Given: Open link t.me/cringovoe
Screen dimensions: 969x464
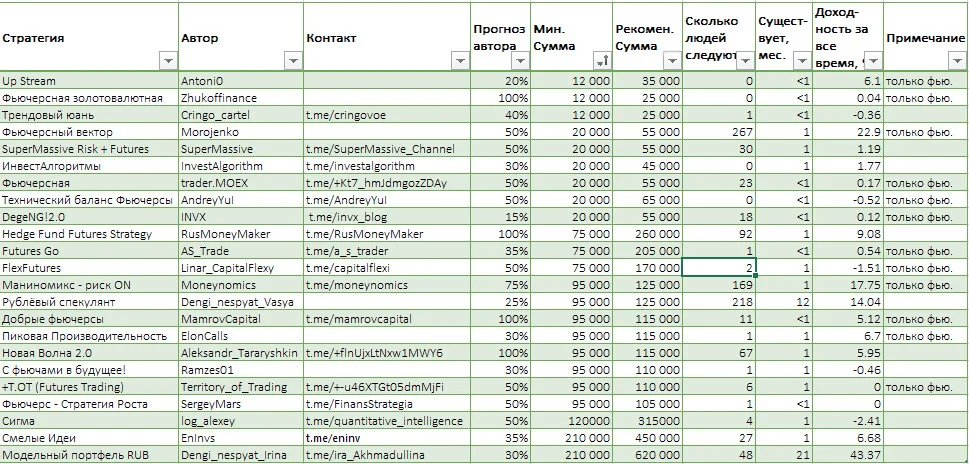Looking at the screenshot, I should click(348, 115).
